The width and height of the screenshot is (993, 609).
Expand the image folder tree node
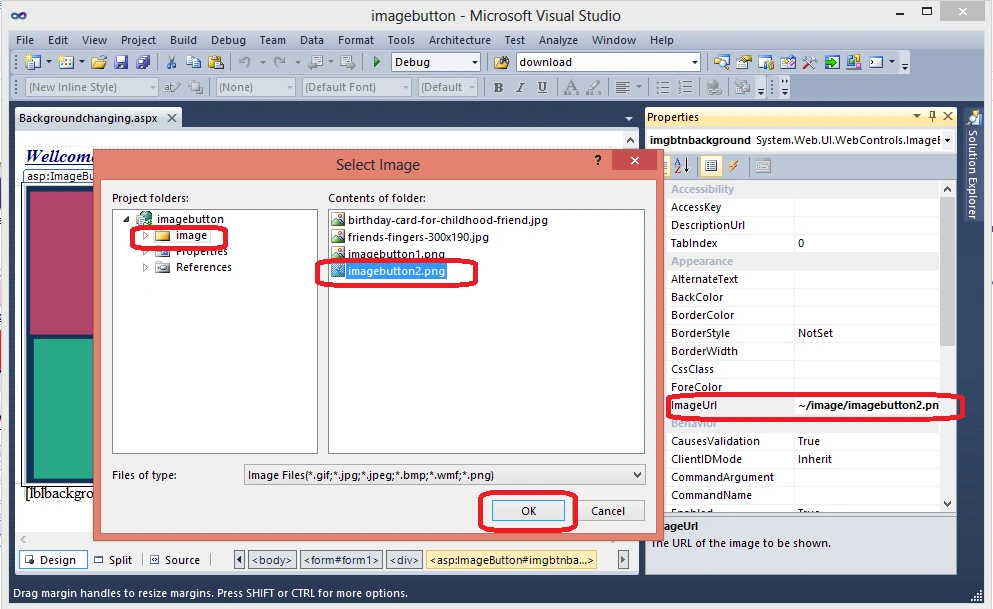[145, 235]
